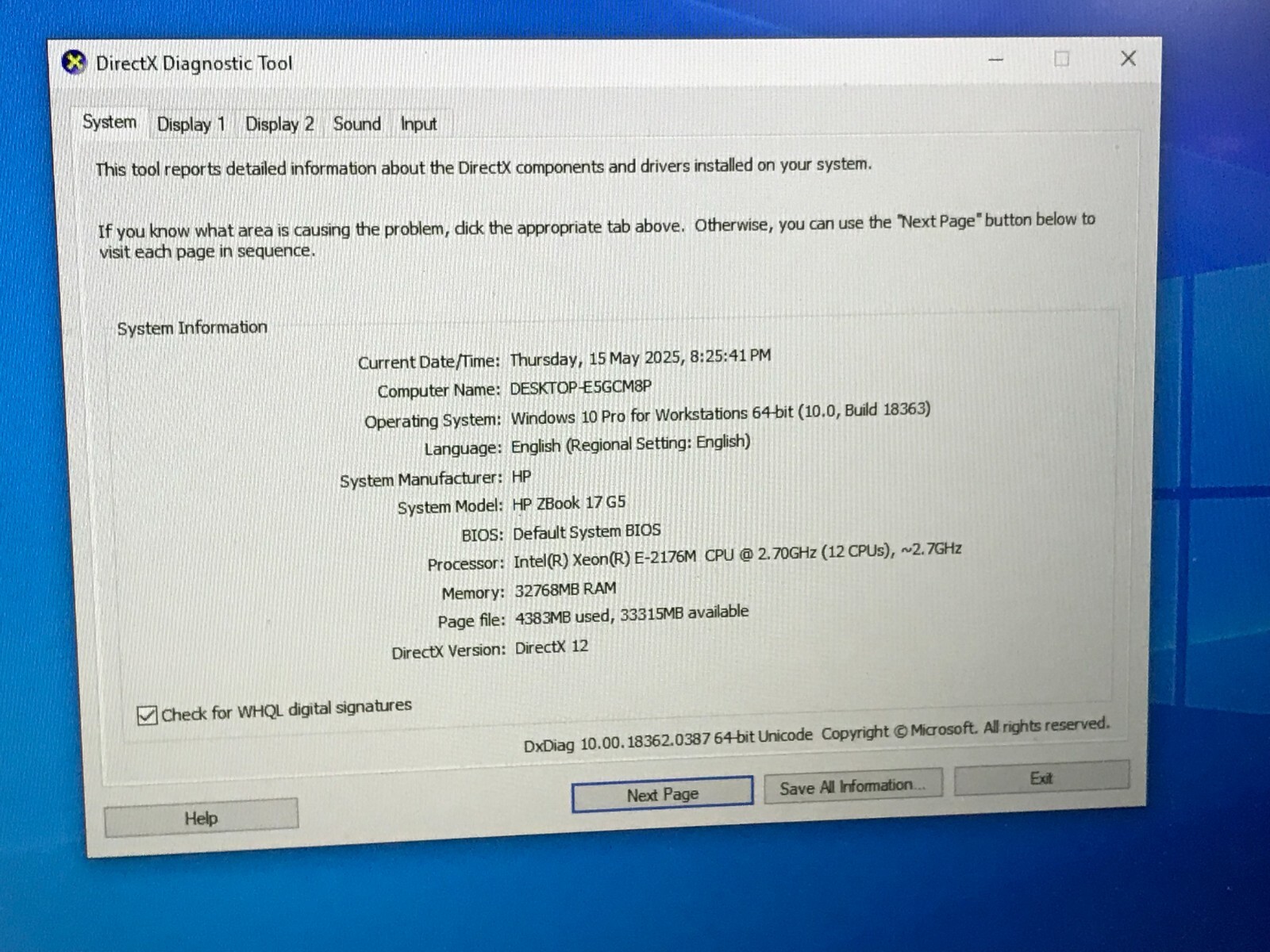Click the DirectX Diagnostic Tool title icon
1270x952 pixels.
(x=74, y=62)
